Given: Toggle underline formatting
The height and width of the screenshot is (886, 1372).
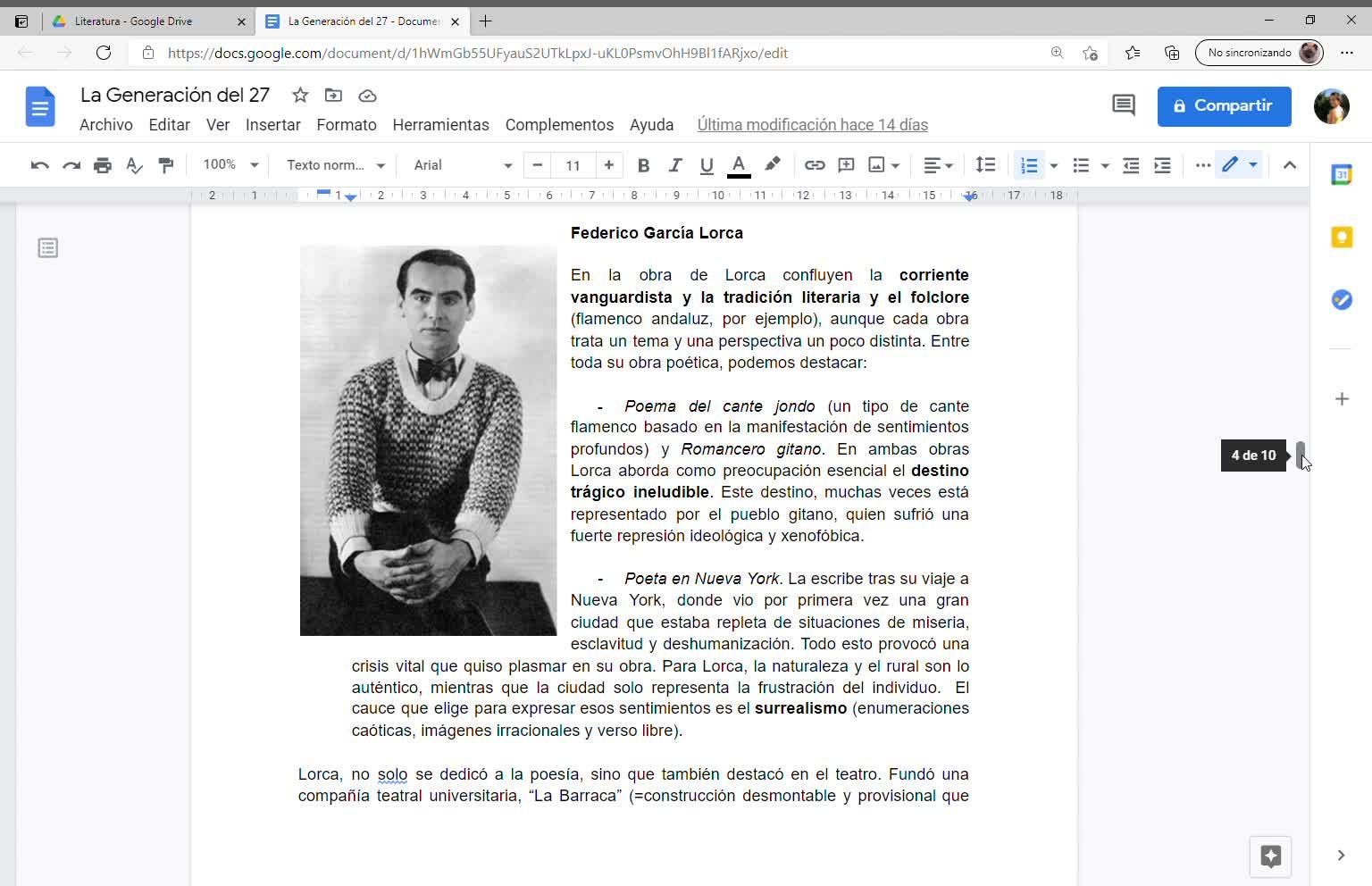Looking at the screenshot, I should tap(707, 165).
